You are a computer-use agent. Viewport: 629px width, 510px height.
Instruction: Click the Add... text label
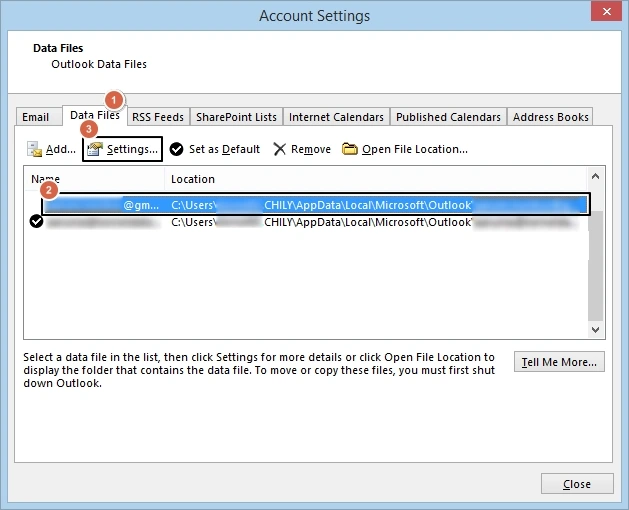(x=61, y=149)
